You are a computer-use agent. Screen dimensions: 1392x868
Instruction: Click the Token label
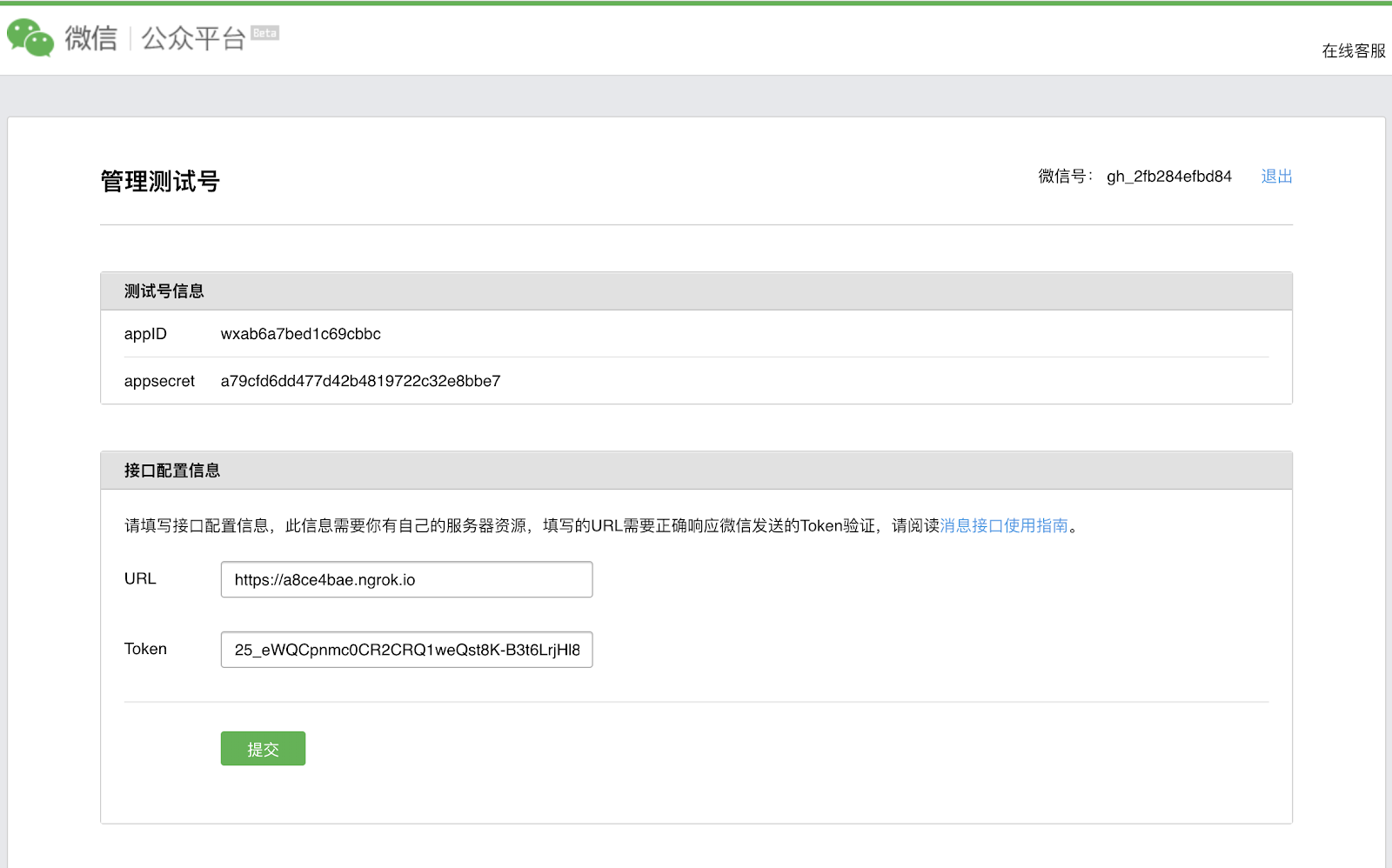(x=145, y=649)
